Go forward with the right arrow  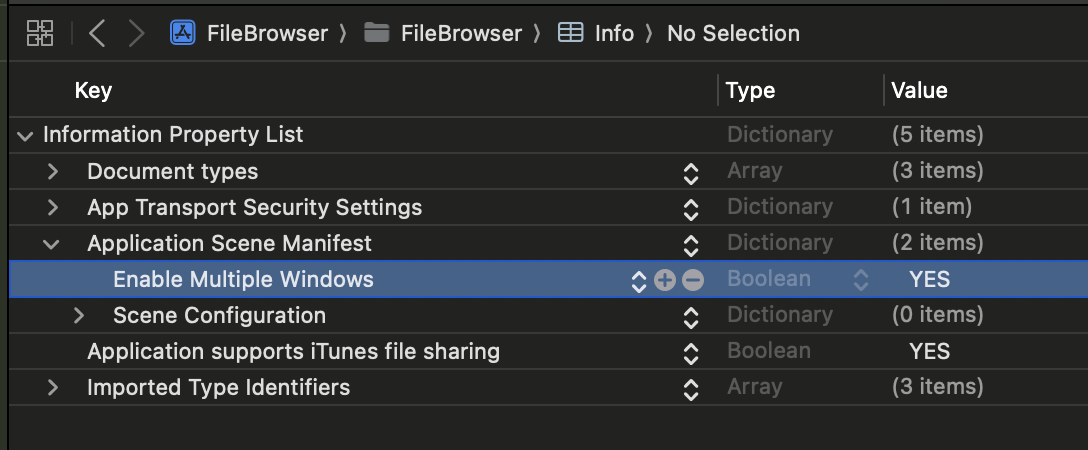tap(137, 33)
